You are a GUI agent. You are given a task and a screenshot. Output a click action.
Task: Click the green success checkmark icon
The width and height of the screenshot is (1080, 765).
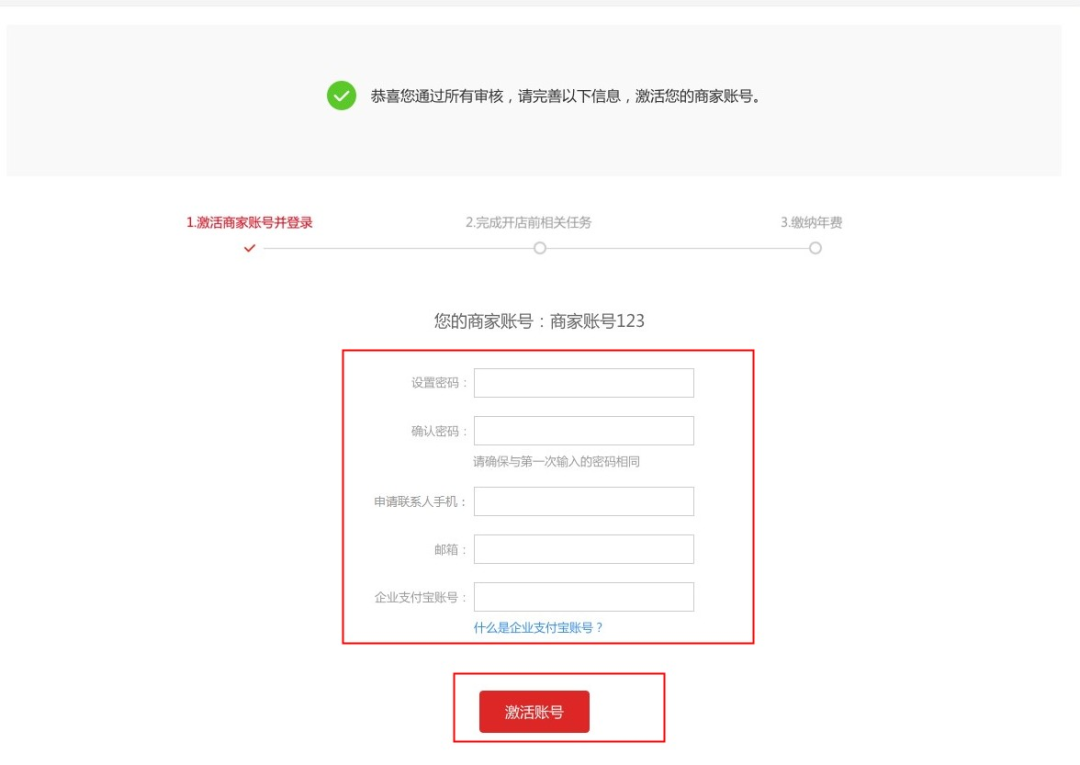(x=341, y=96)
